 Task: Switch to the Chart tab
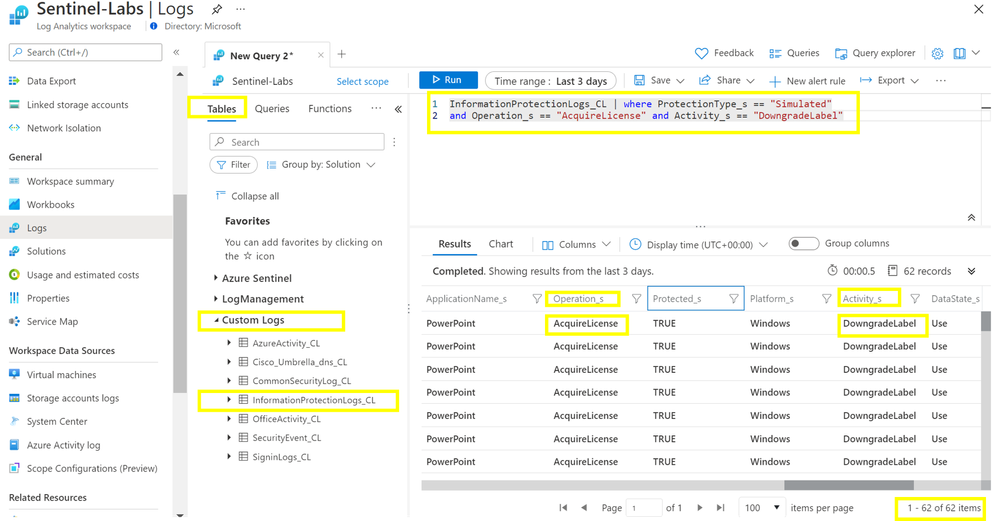(501, 244)
